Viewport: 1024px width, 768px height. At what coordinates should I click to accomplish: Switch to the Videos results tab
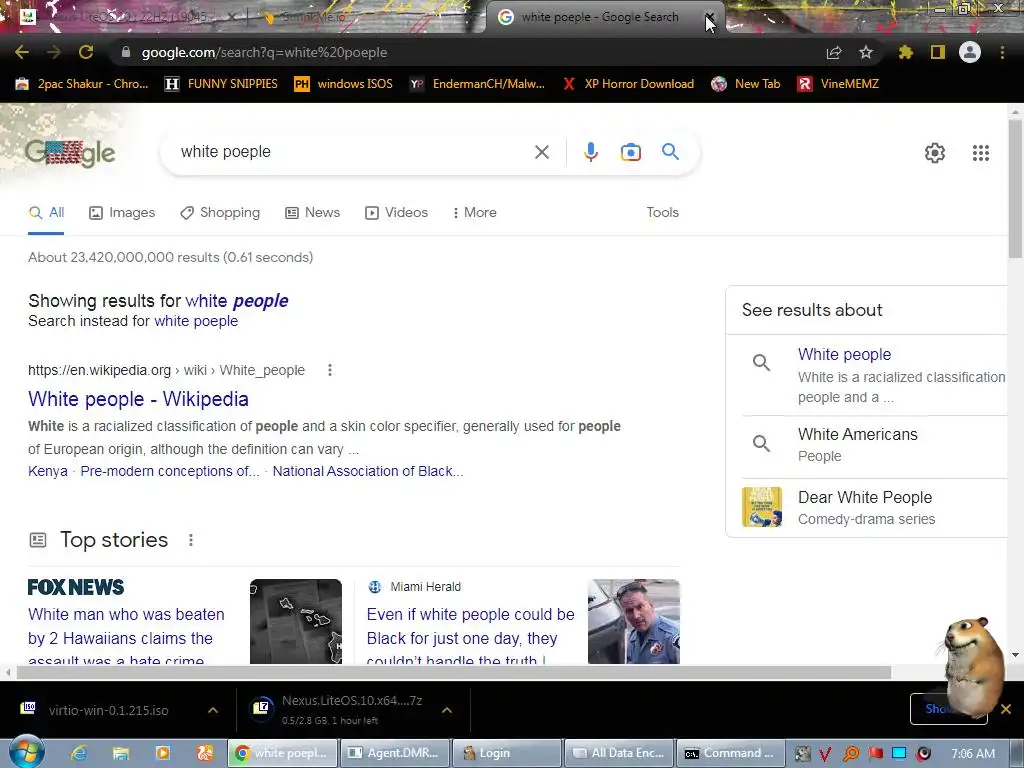(396, 213)
